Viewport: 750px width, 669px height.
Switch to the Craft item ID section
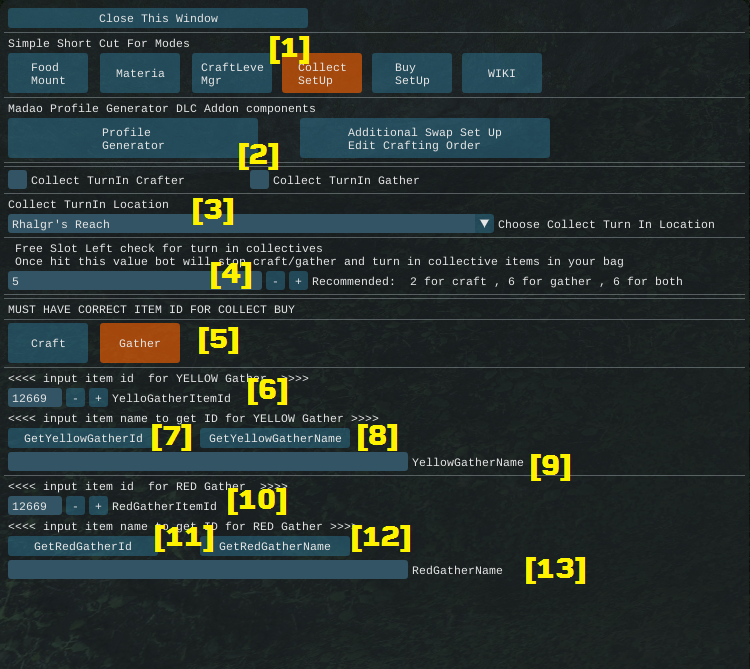48,343
